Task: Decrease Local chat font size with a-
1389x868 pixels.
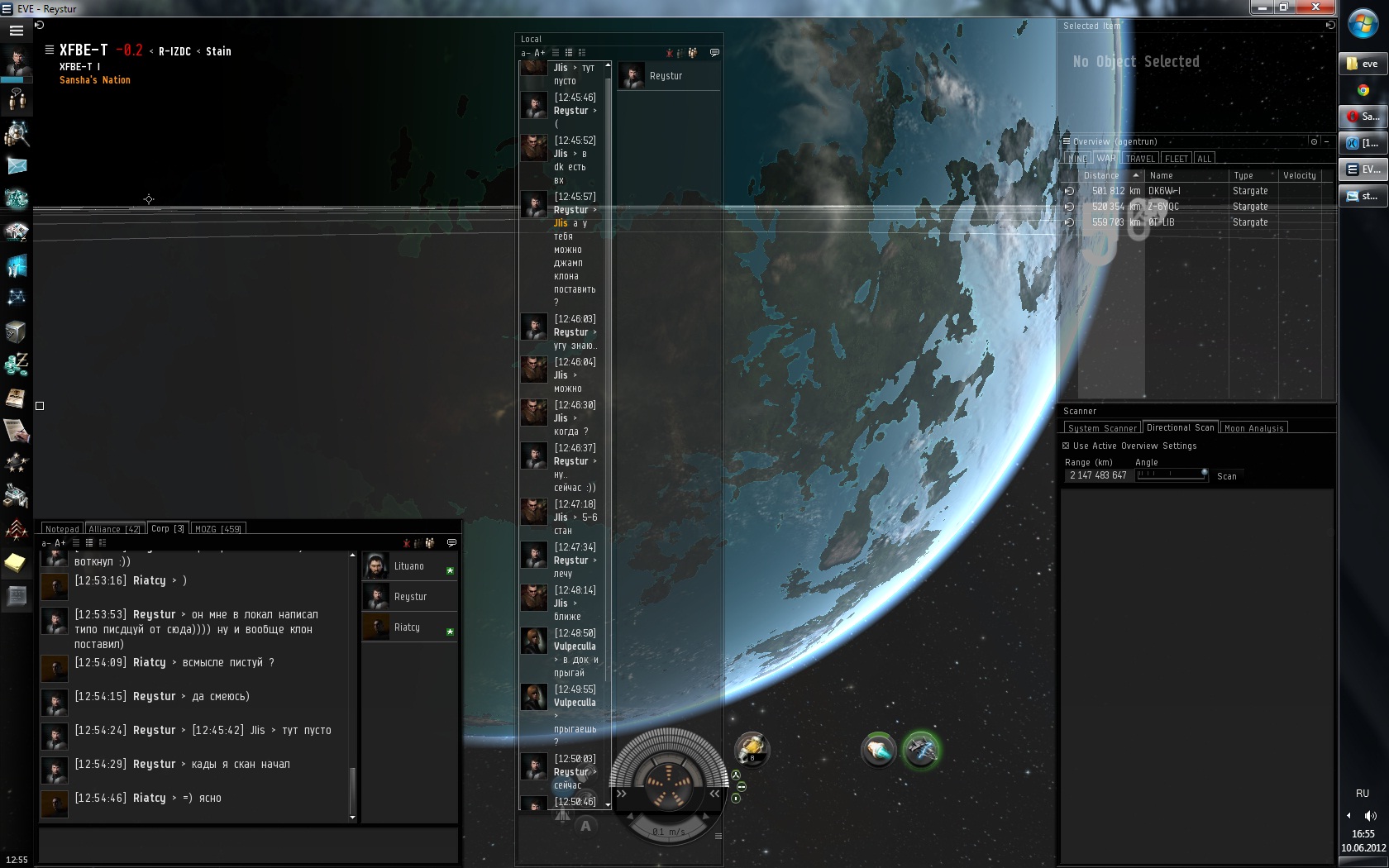Action: tap(525, 53)
